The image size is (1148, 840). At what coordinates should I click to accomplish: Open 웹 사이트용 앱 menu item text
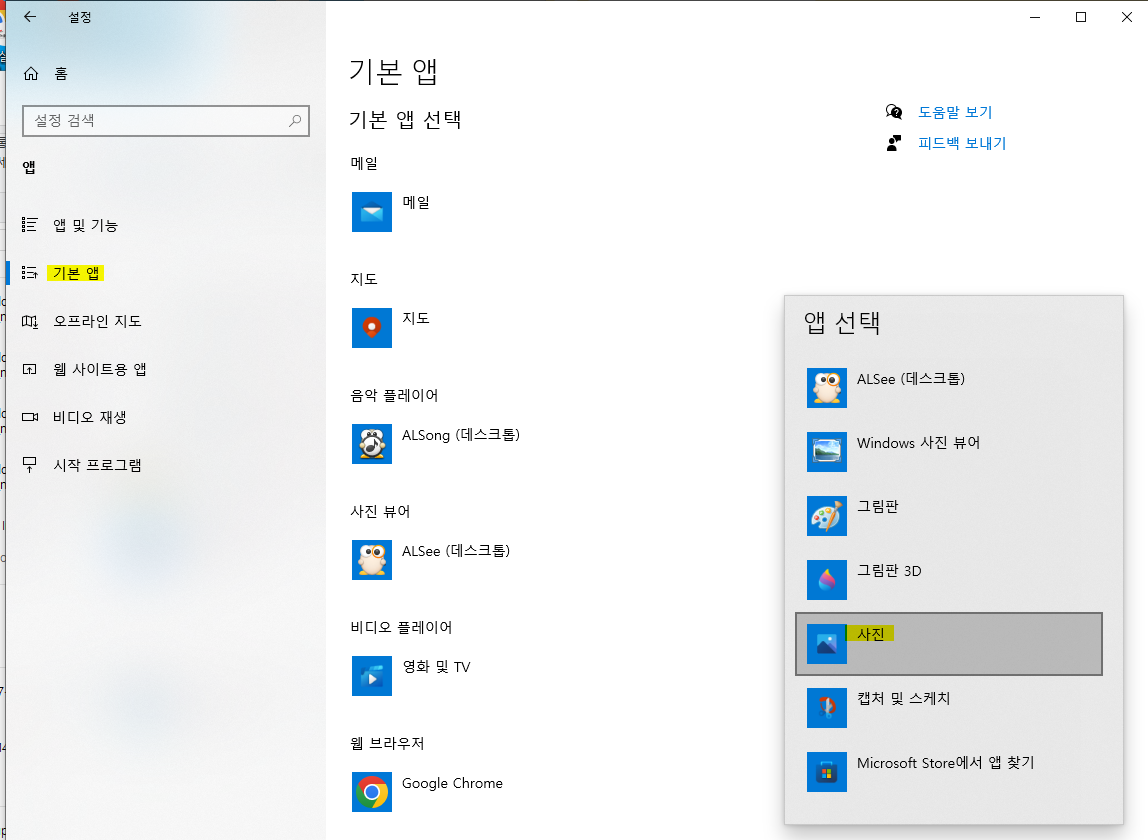point(100,369)
